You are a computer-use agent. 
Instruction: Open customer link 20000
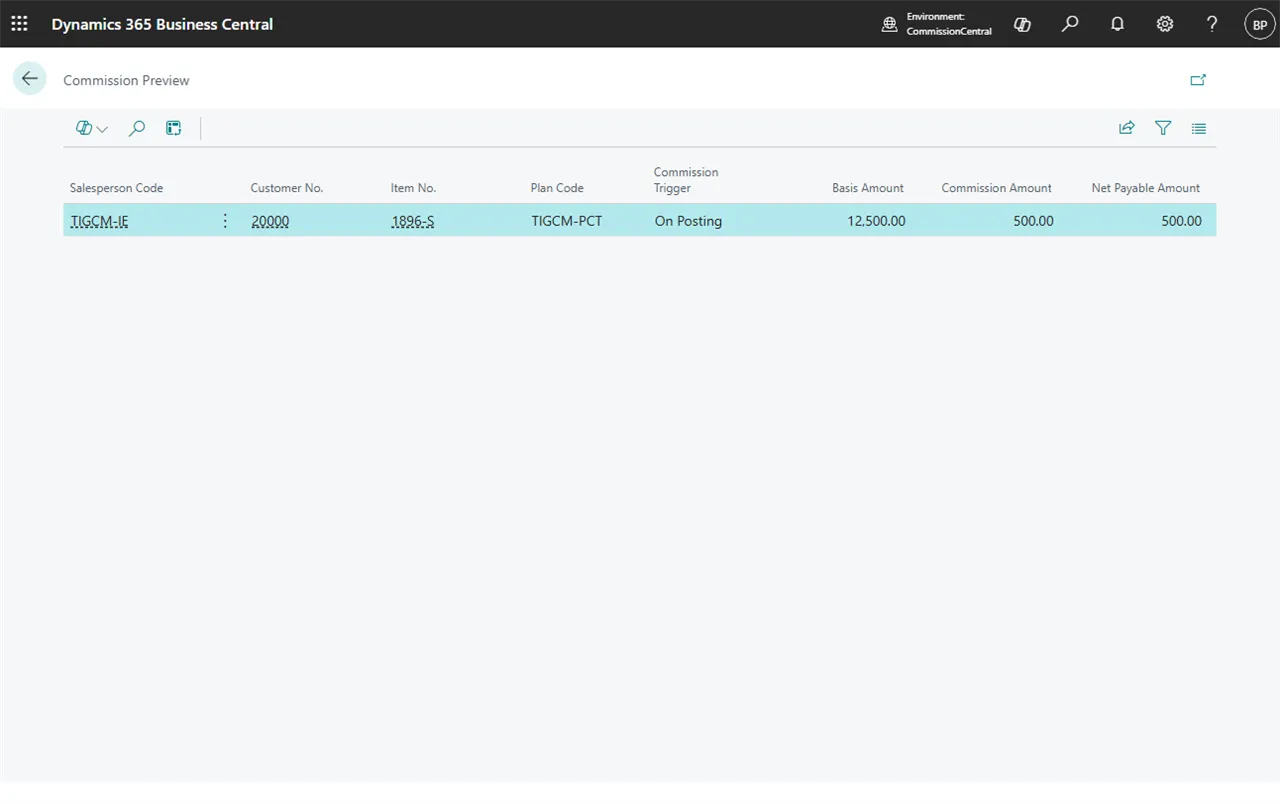[270, 221]
